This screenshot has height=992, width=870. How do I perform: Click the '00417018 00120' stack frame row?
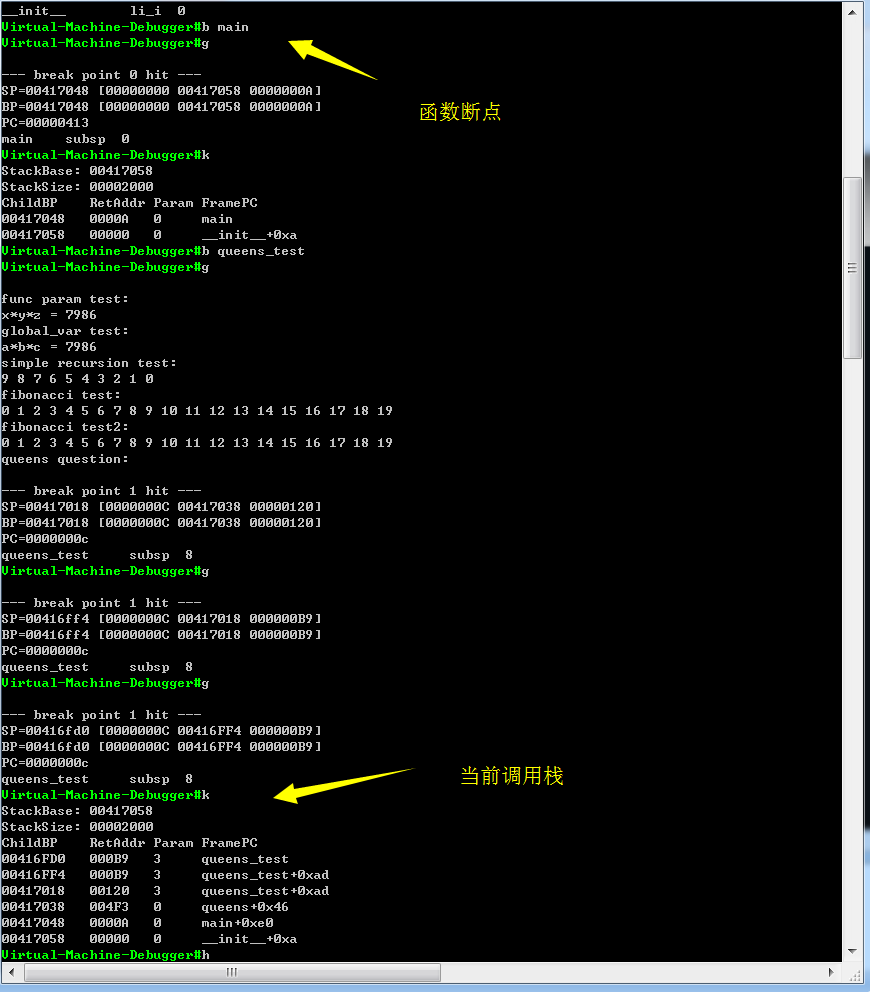[165, 891]
